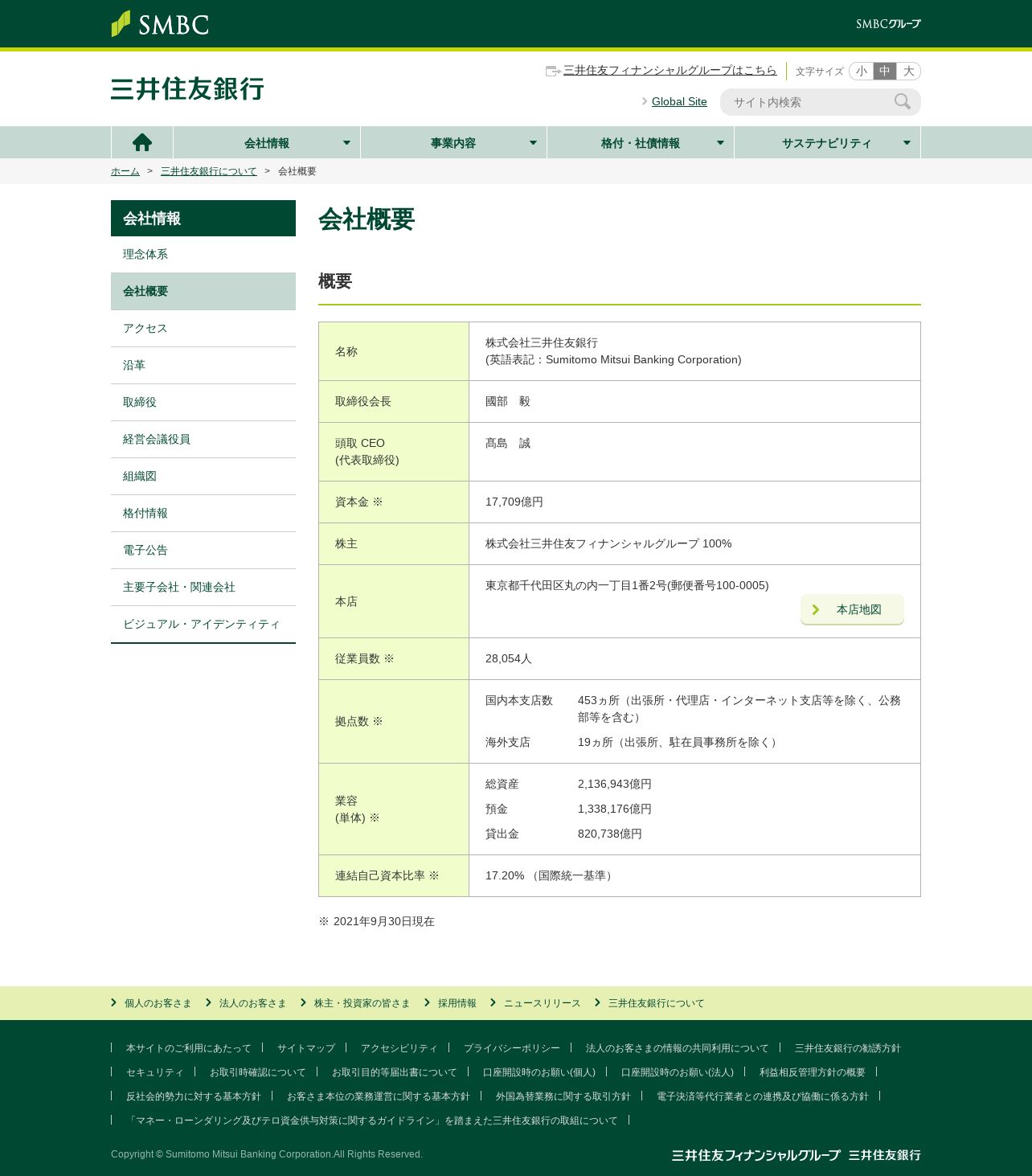Open 電子公告 in the sidebar

[x=203, y=550]
